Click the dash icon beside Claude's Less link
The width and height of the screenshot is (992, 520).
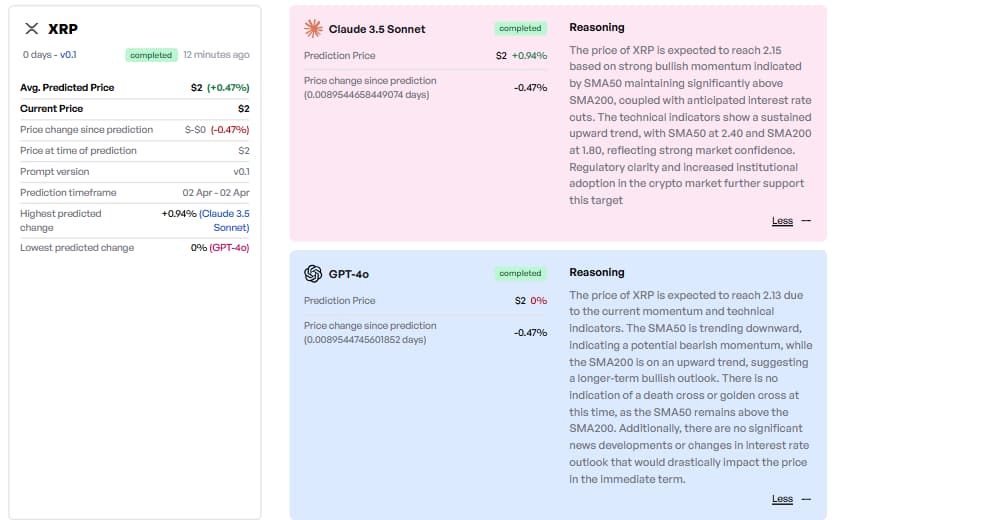click(x=806, y=221)
